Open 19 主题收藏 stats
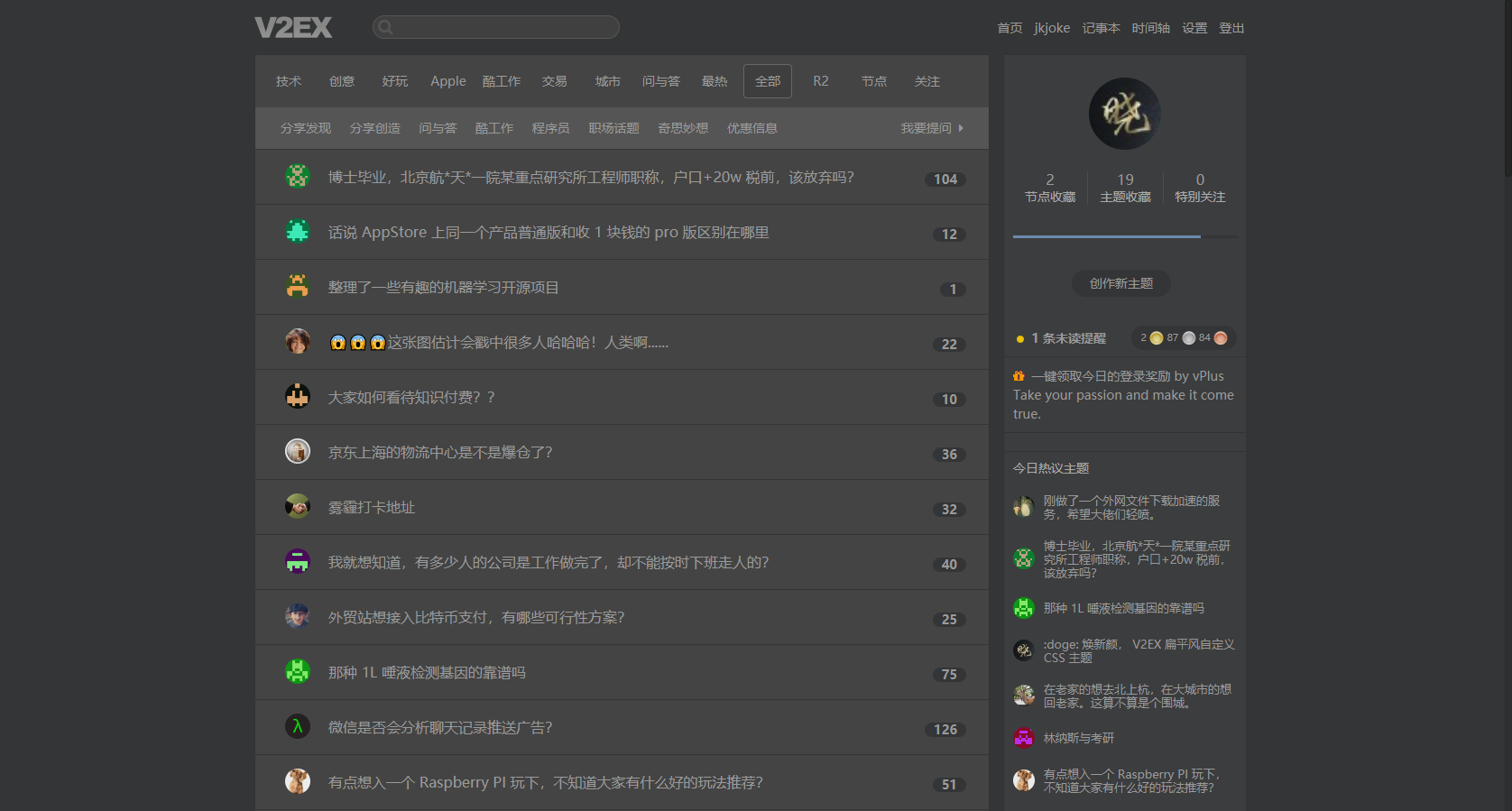 pyautogui.click(x=1125, y=188)
